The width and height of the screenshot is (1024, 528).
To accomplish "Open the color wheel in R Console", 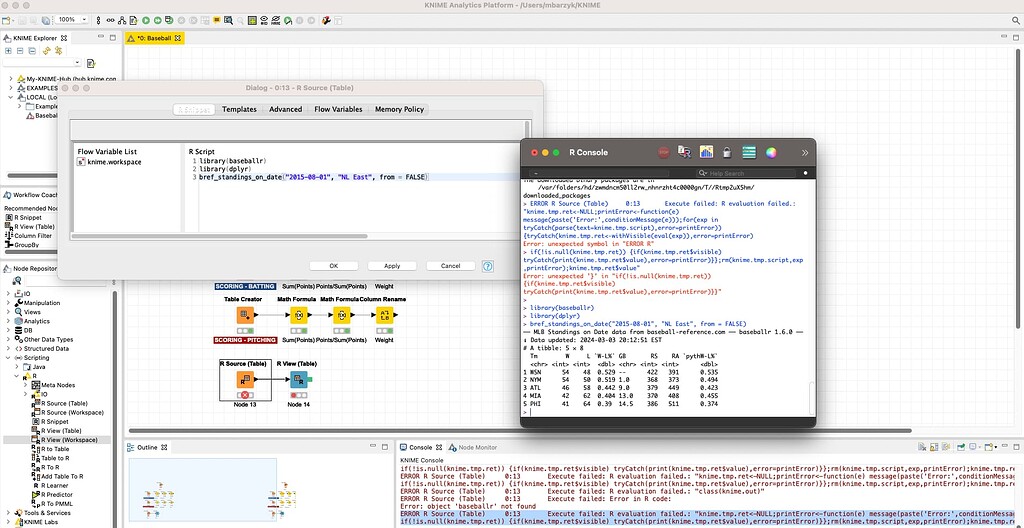I will [771, 152].
